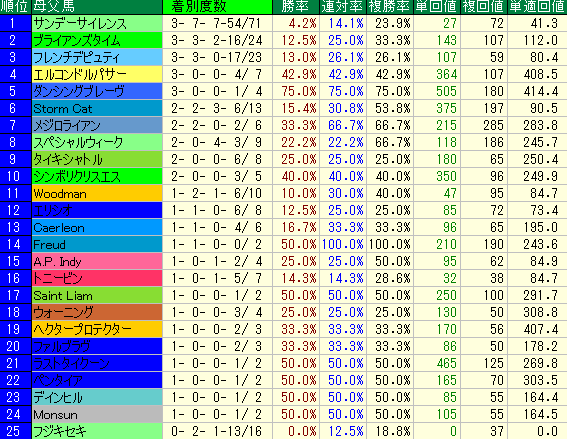Select the 着別度数 column header

(217, 7)
